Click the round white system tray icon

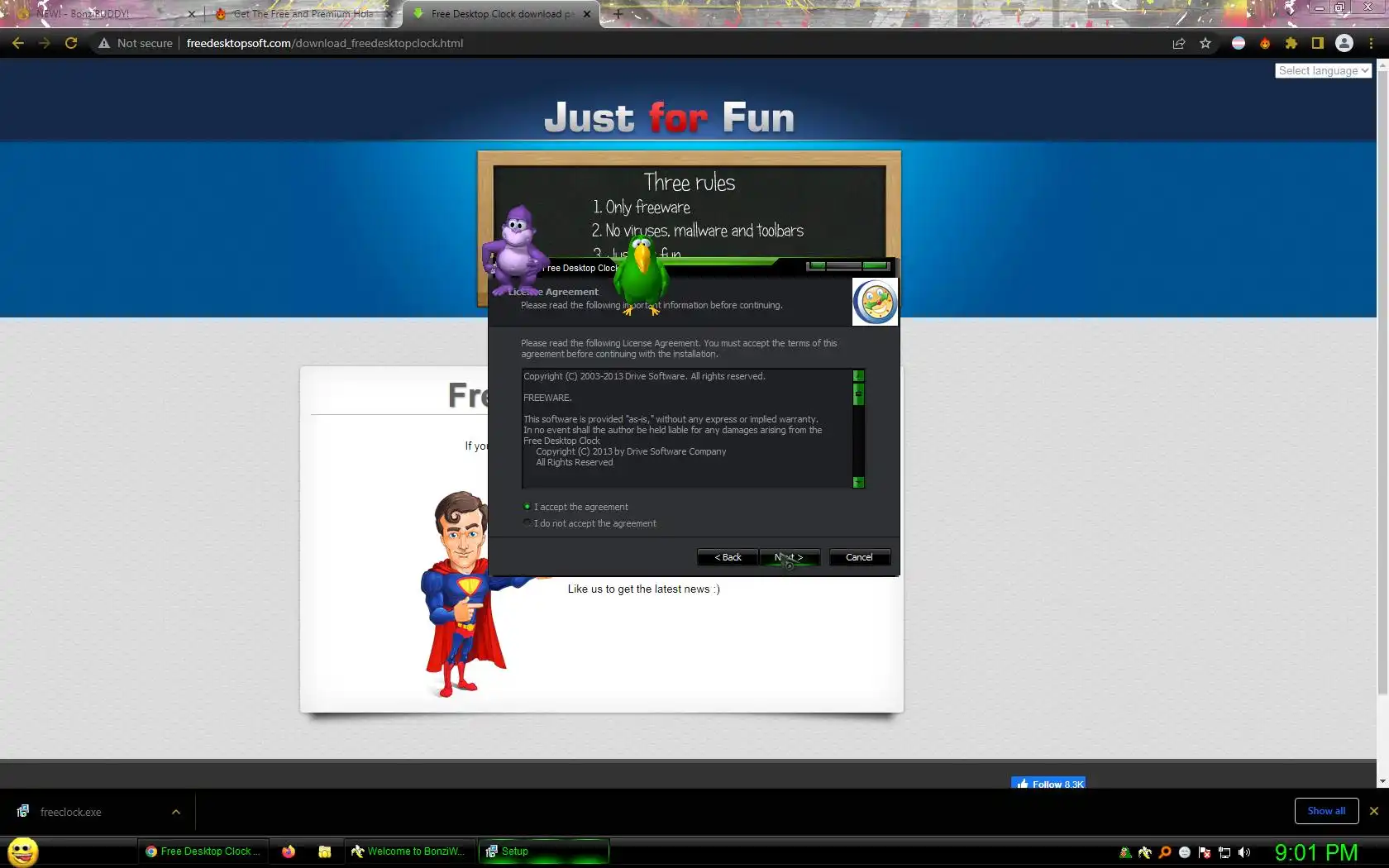1185,852
